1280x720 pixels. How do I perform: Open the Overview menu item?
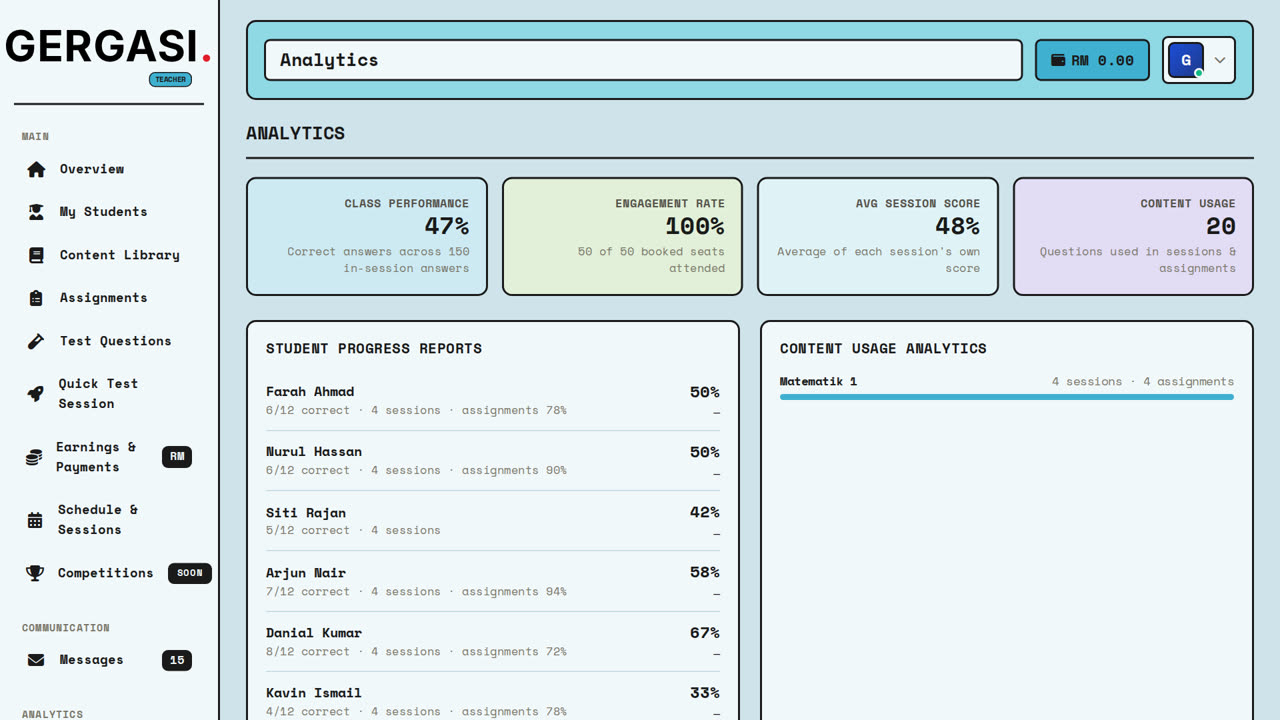109,169
